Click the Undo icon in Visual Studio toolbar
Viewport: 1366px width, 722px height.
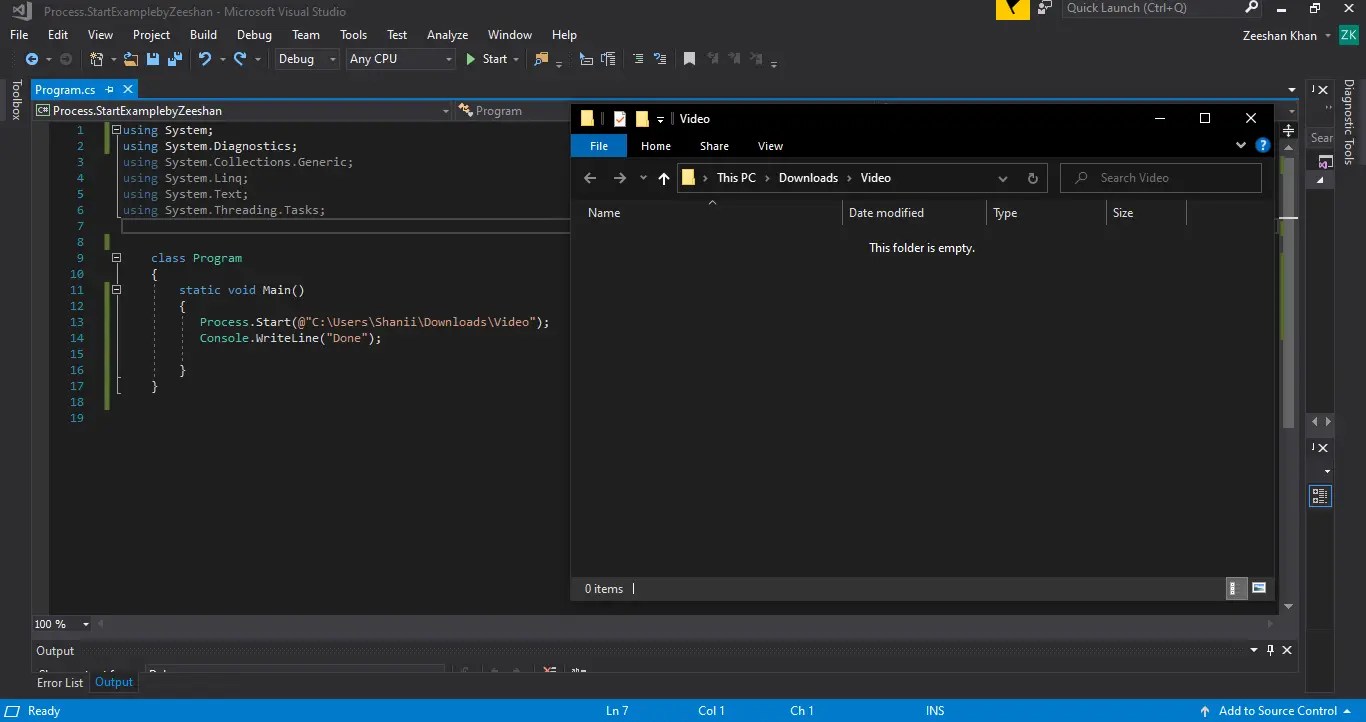point(204,59)
